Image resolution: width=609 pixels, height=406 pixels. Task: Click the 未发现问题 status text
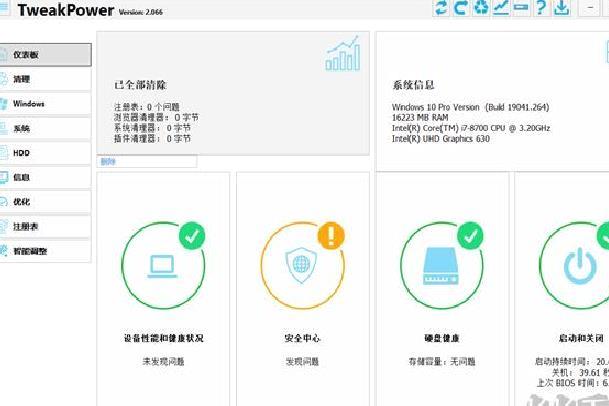[163, 362]
